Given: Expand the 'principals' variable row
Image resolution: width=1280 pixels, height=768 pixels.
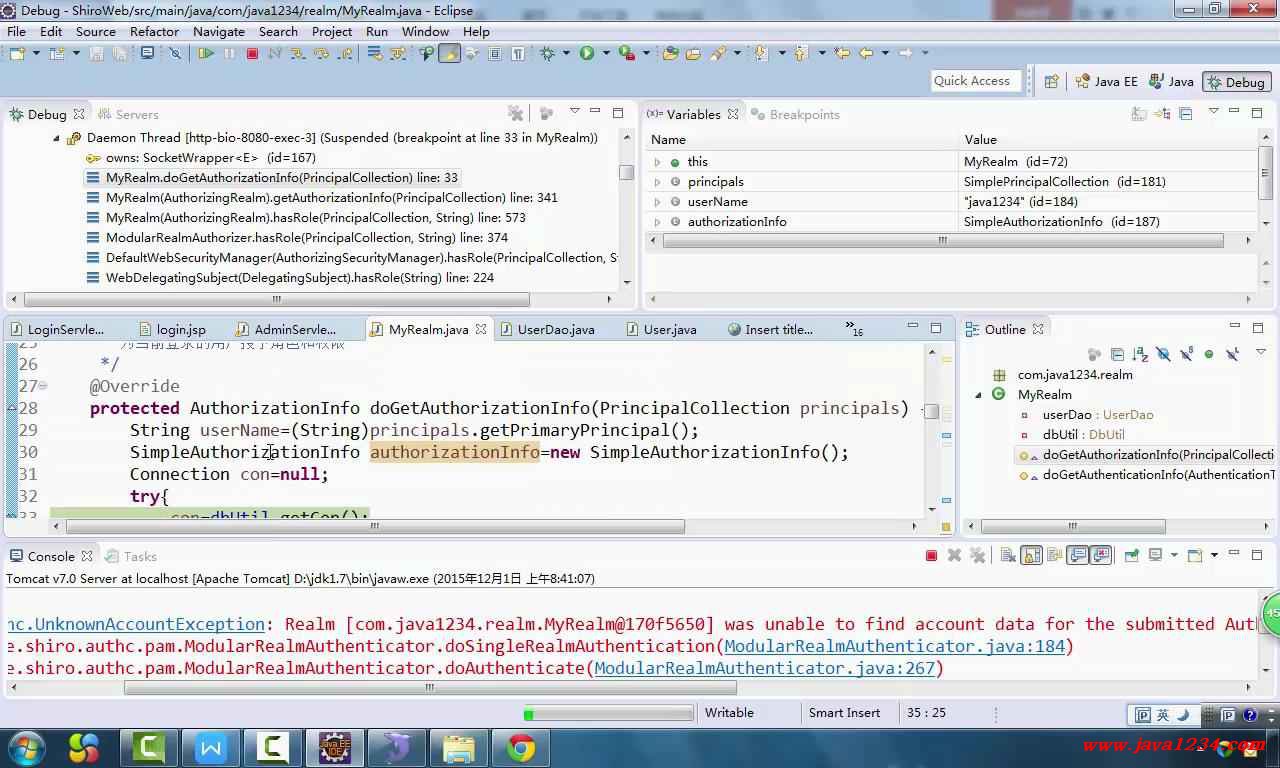Looking at the screenshot, I should [x=657, y=182].
